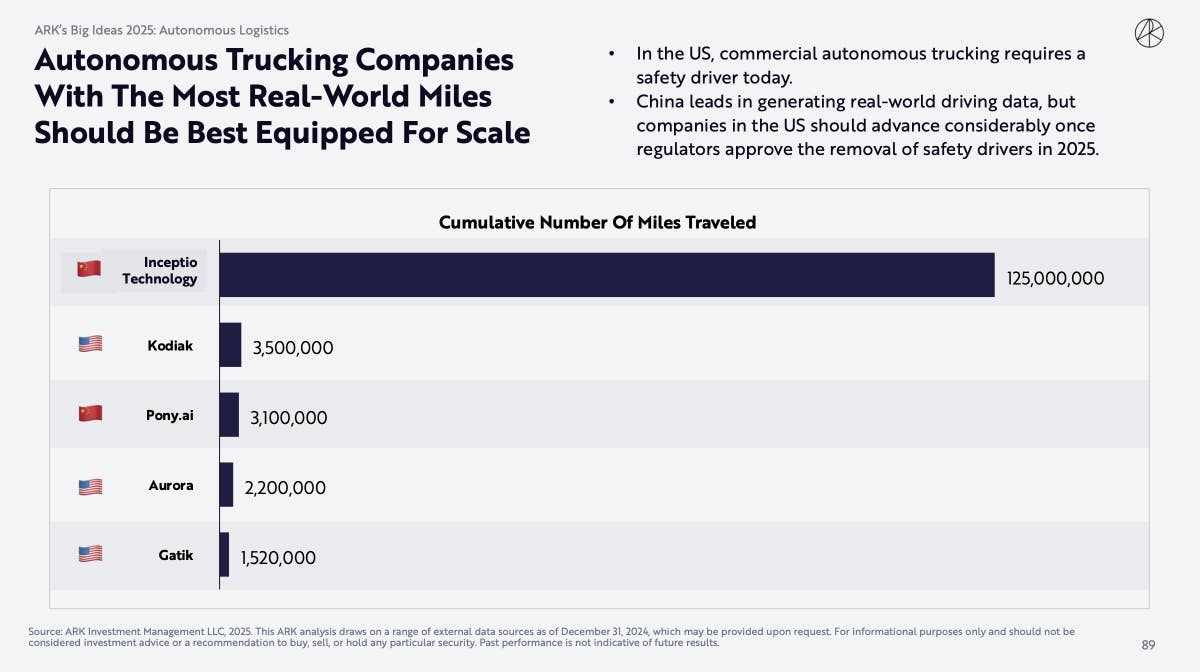
Task: Click the page number 89
Action: pyautogui.click(x=1148, y=645)
